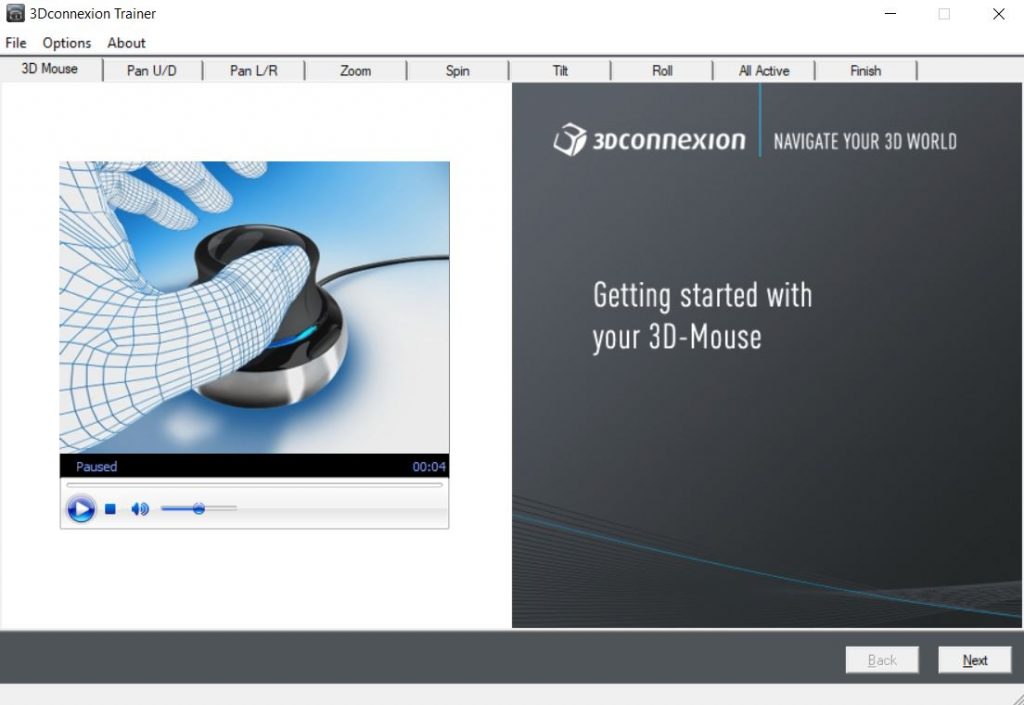Screen dimensions: 1024x705
Task: Open the About menu
Action: 126,43
